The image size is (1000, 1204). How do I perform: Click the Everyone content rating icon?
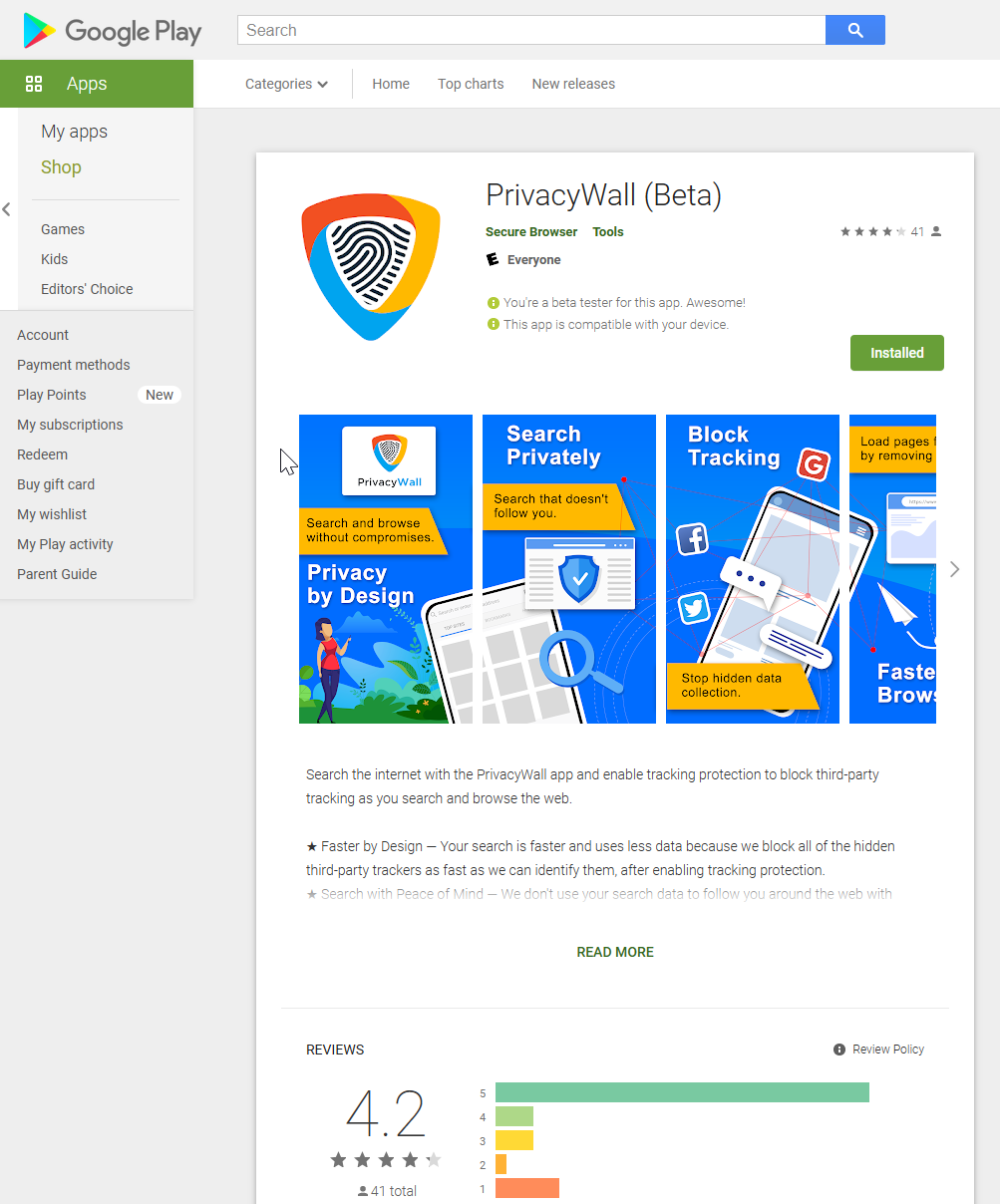(x=492, y=259)
